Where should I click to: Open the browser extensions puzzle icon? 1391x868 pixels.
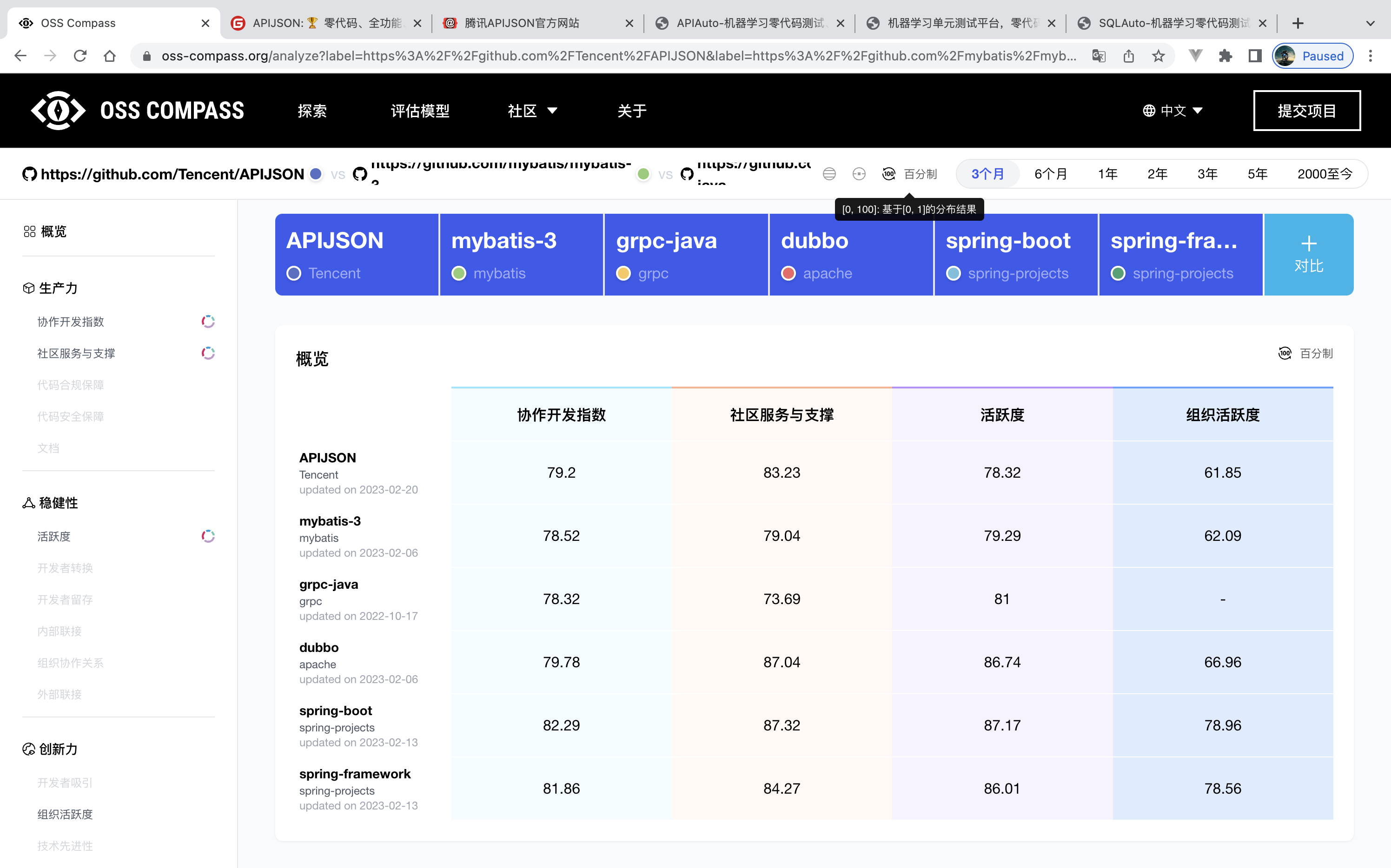point(1225,56)
